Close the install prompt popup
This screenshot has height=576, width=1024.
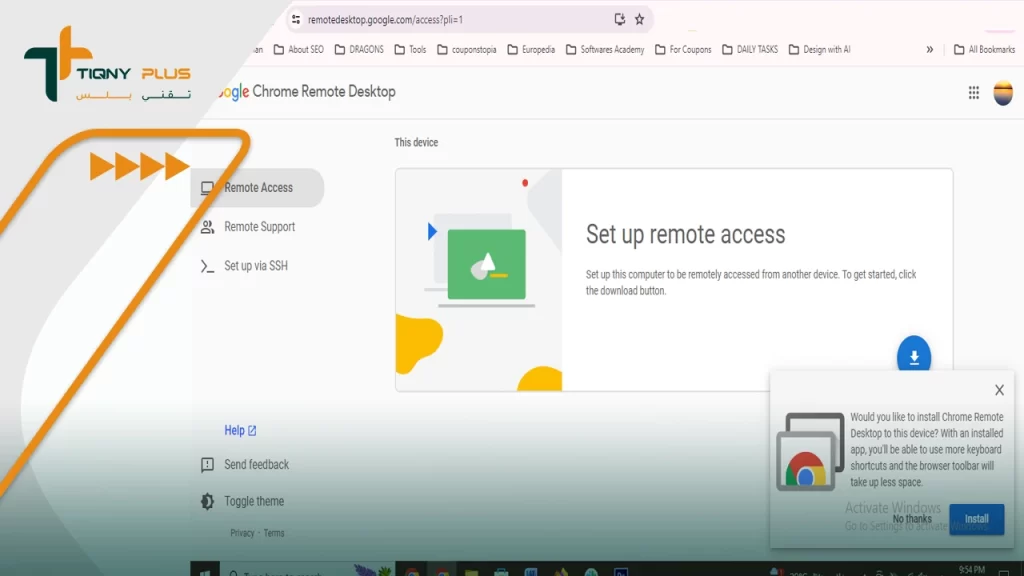[999, 390]
